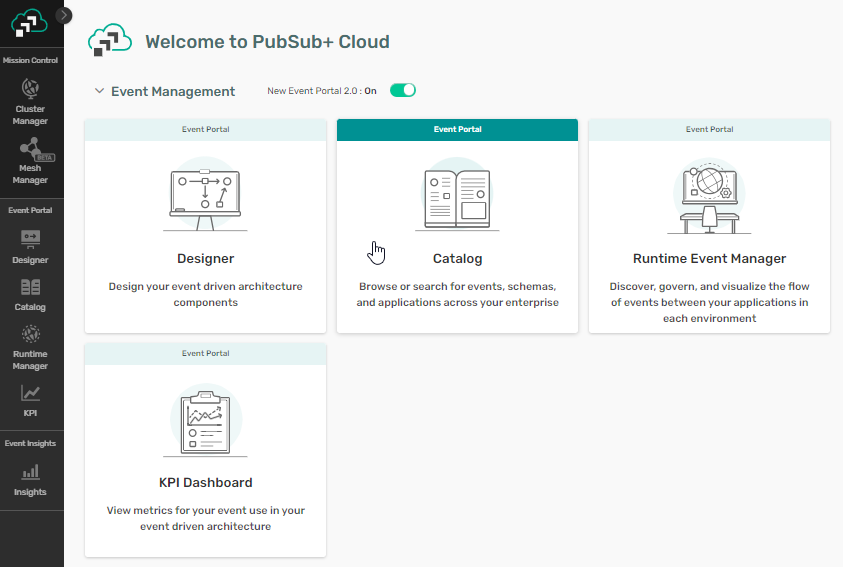This screenshot has width=843, height=567.
Task: Click the Catalog book illustration
Action: pyautogui.click(x=457, y=196)
